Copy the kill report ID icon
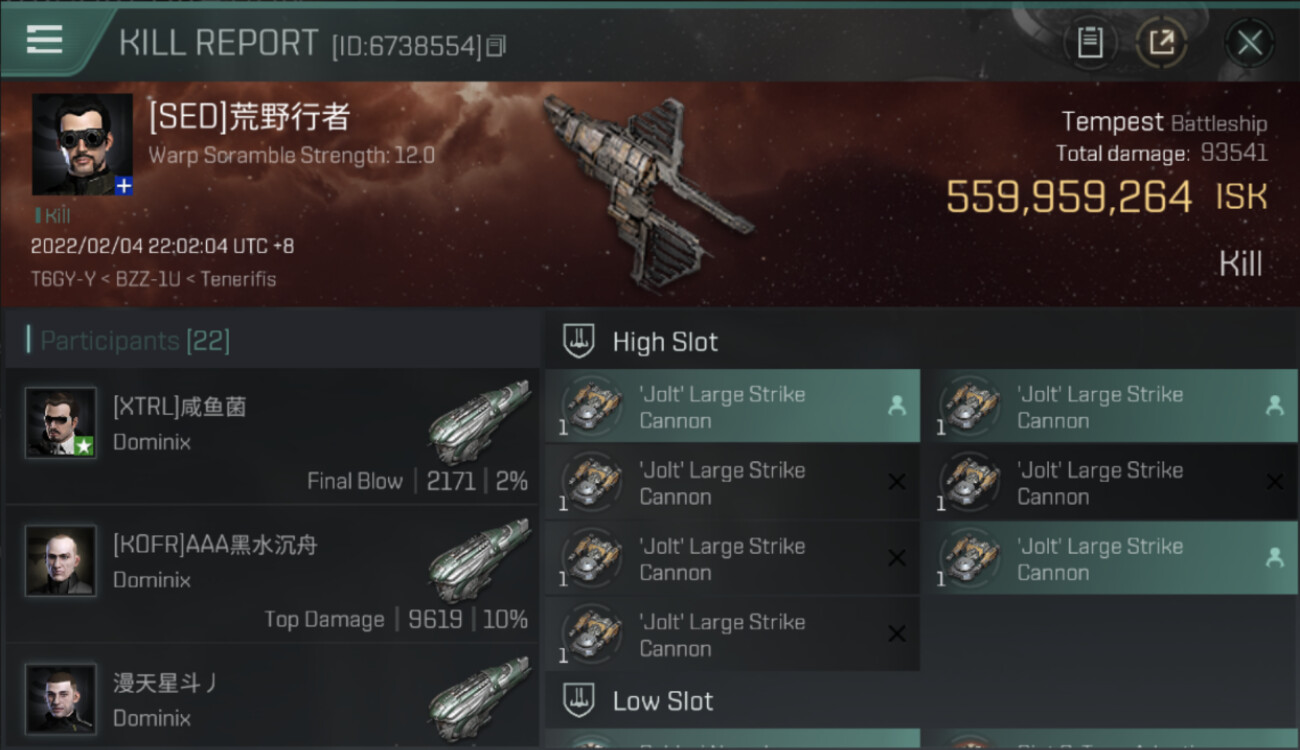 (496, 46)
